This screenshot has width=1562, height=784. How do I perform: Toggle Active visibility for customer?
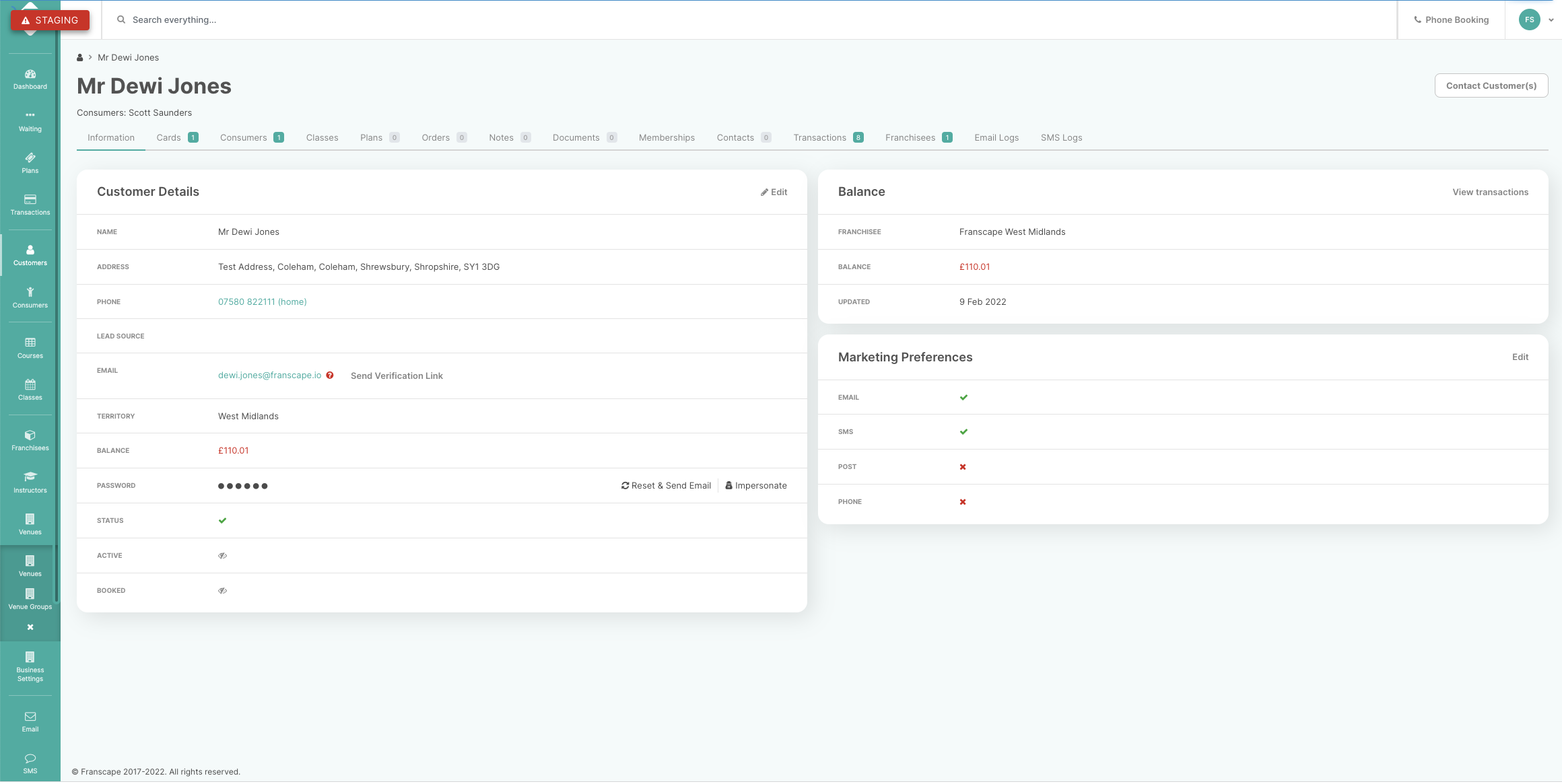pyautogui.click(x=222, y=555)
